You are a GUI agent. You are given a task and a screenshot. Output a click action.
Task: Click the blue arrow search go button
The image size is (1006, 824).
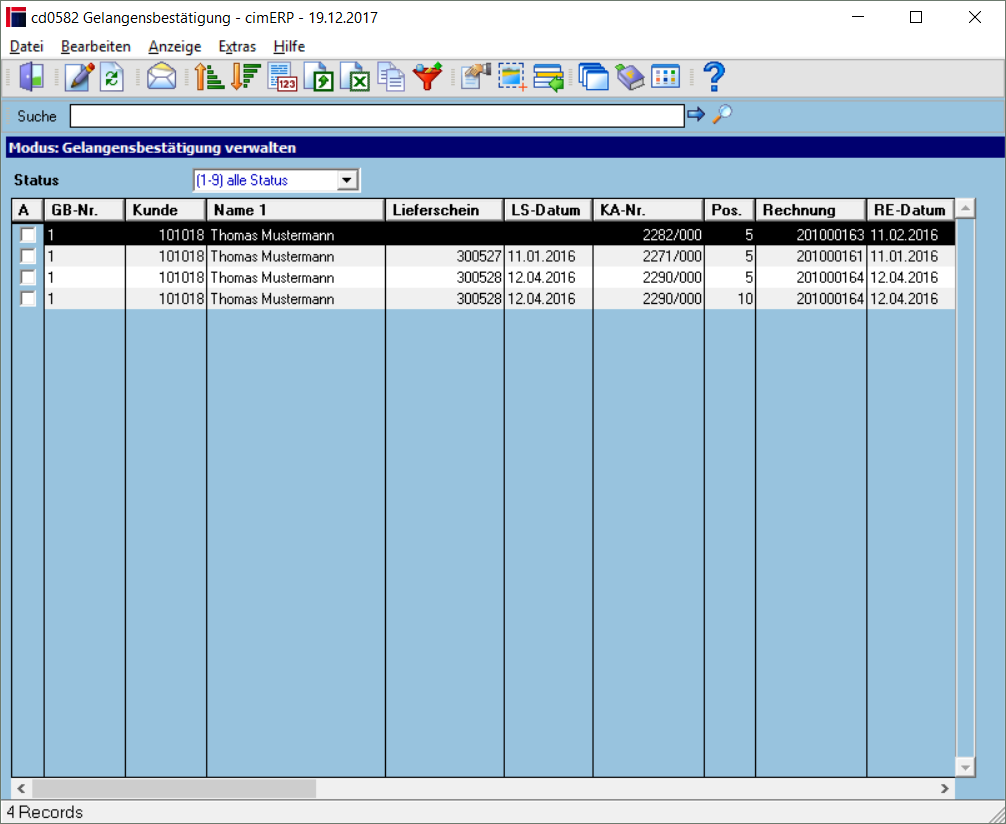point(695,114)
